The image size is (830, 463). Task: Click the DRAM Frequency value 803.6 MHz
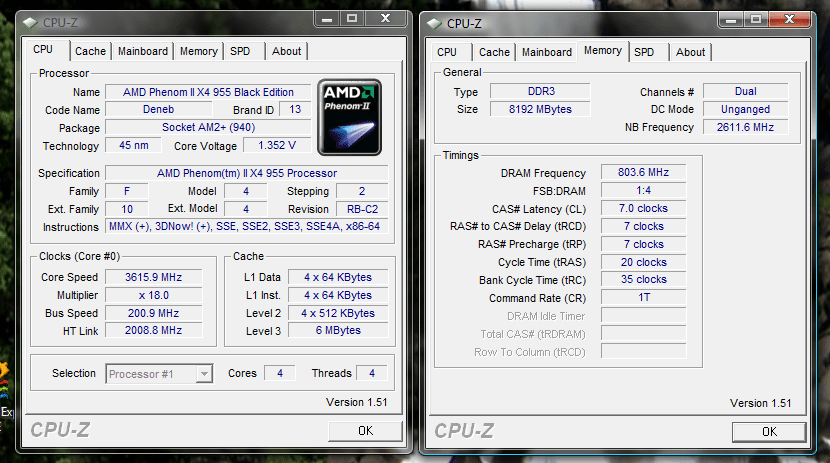(x=643, y=172)
